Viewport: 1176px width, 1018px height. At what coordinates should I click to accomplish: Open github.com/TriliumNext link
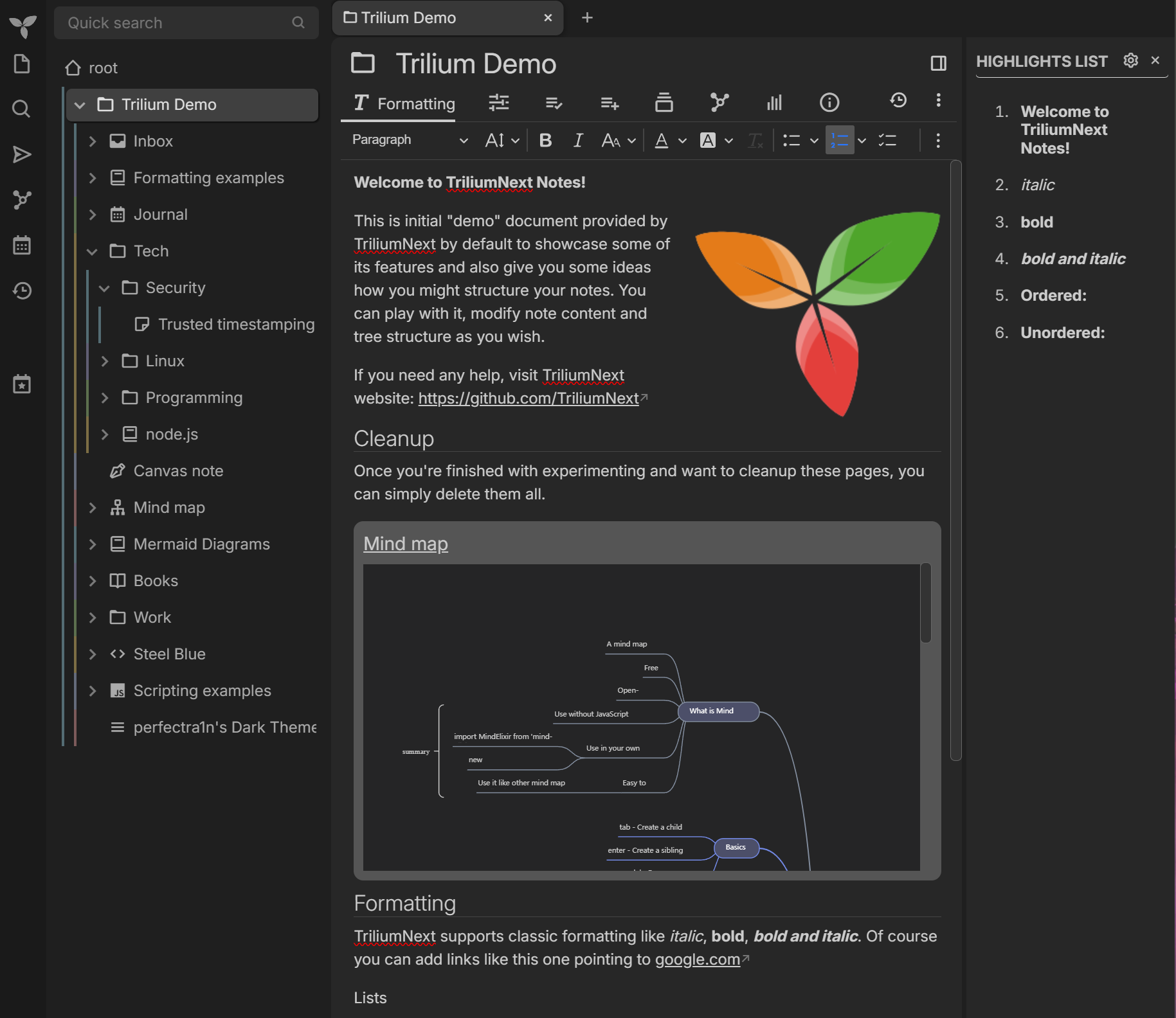click(x=529, y=398)
